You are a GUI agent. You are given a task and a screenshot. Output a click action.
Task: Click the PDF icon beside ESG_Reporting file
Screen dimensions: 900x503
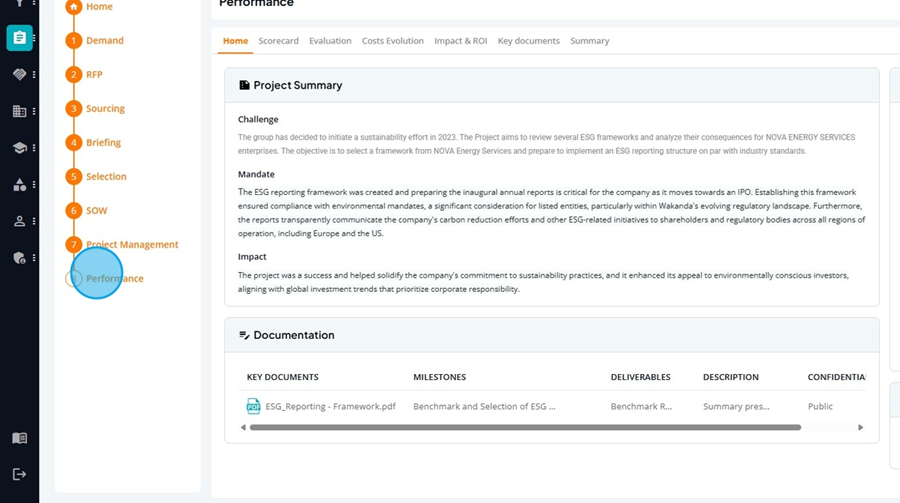(253, 406)
